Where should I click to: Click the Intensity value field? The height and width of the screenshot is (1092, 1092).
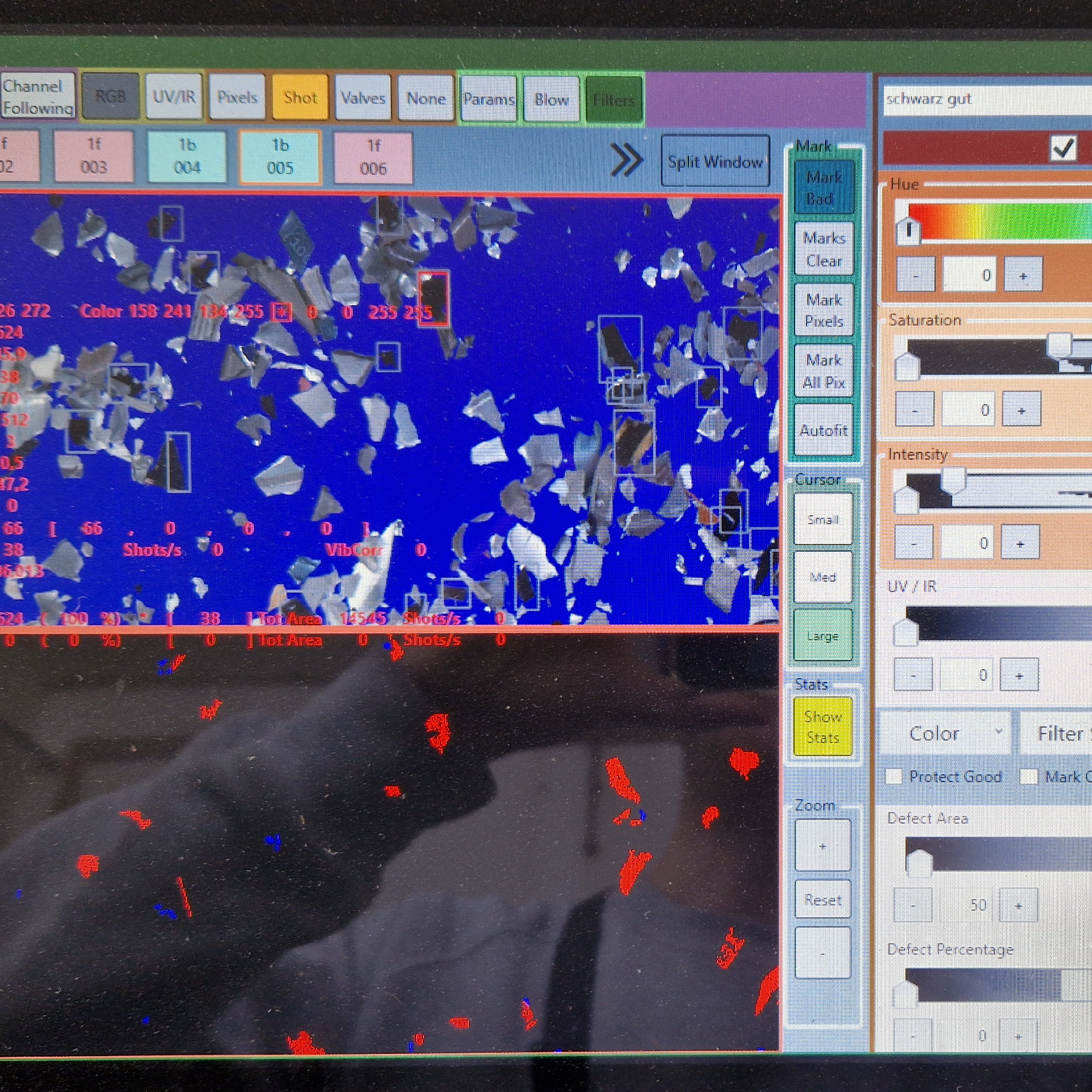pyautogui.click(x=966, y=543)
